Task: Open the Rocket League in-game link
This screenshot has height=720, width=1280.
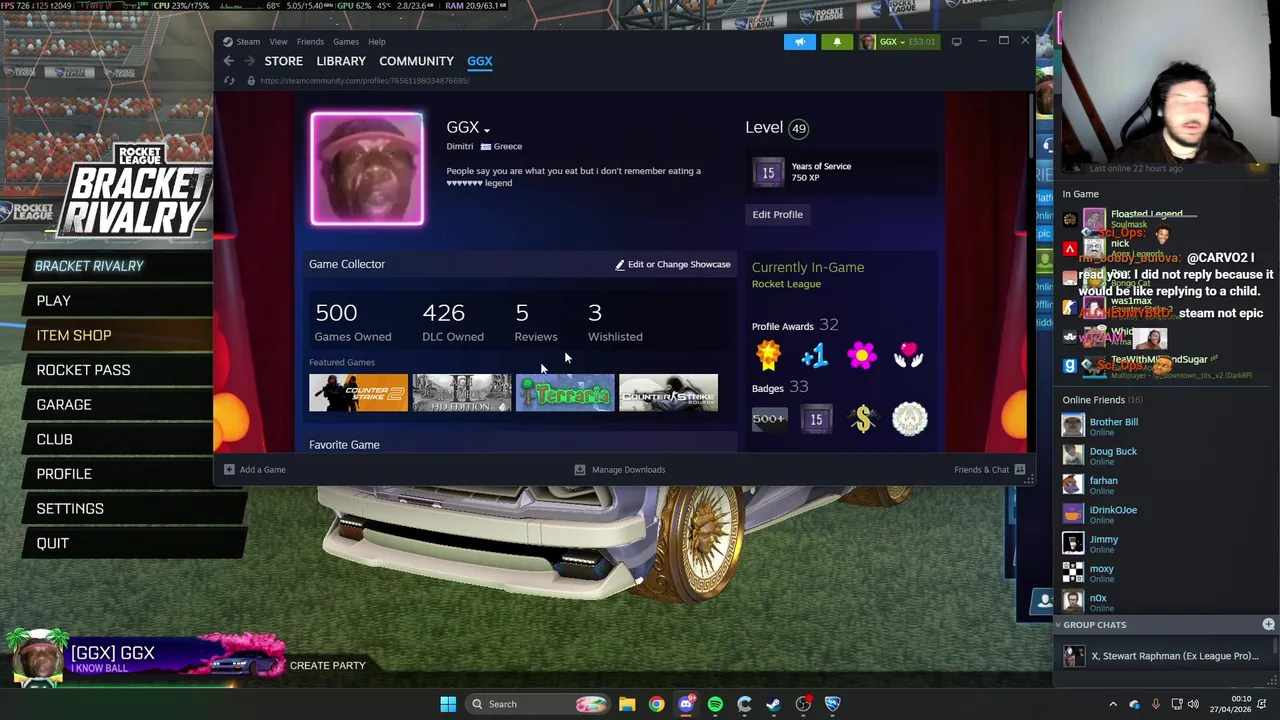Action: tap(786, 284)
